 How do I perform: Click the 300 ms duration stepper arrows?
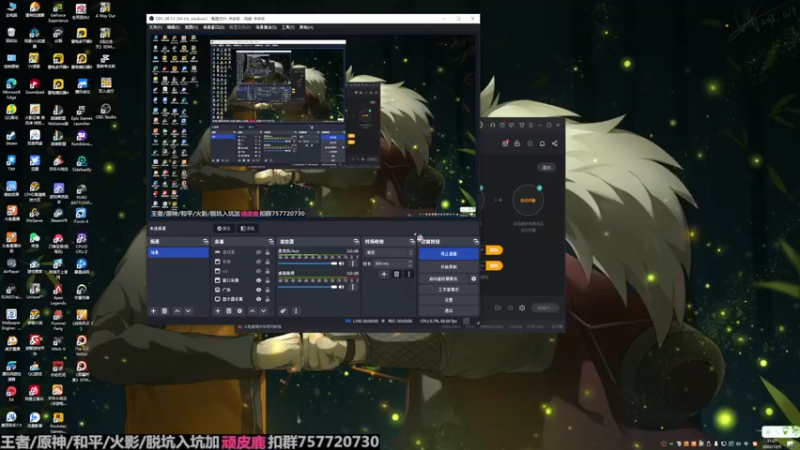[x=410, y=263]
